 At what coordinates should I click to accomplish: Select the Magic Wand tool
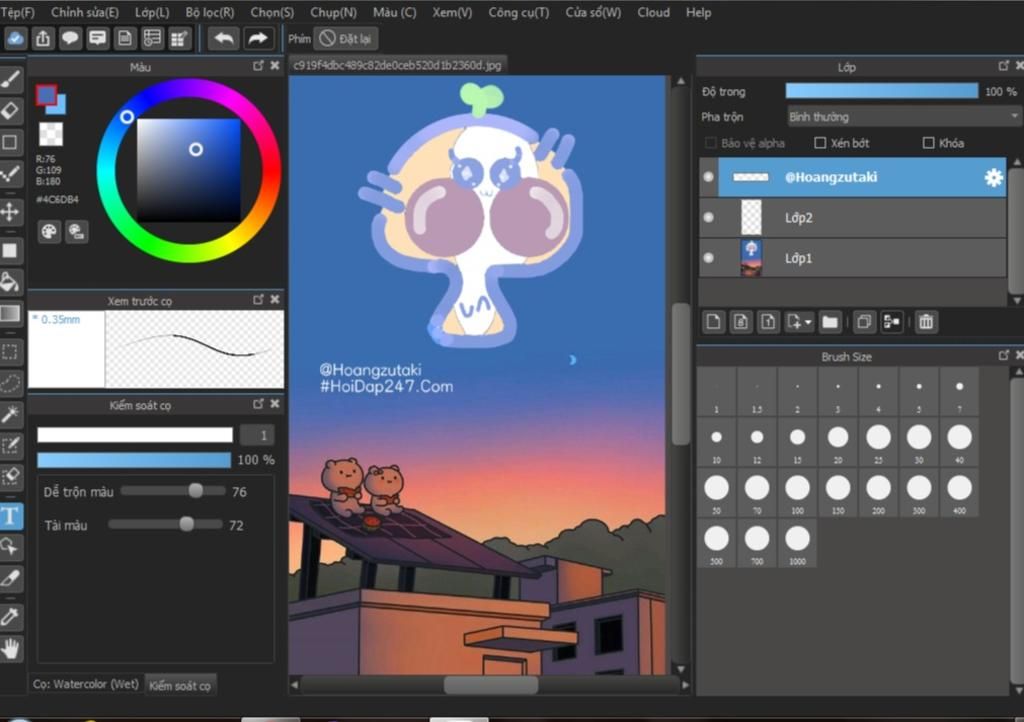[x=10, y=414]
